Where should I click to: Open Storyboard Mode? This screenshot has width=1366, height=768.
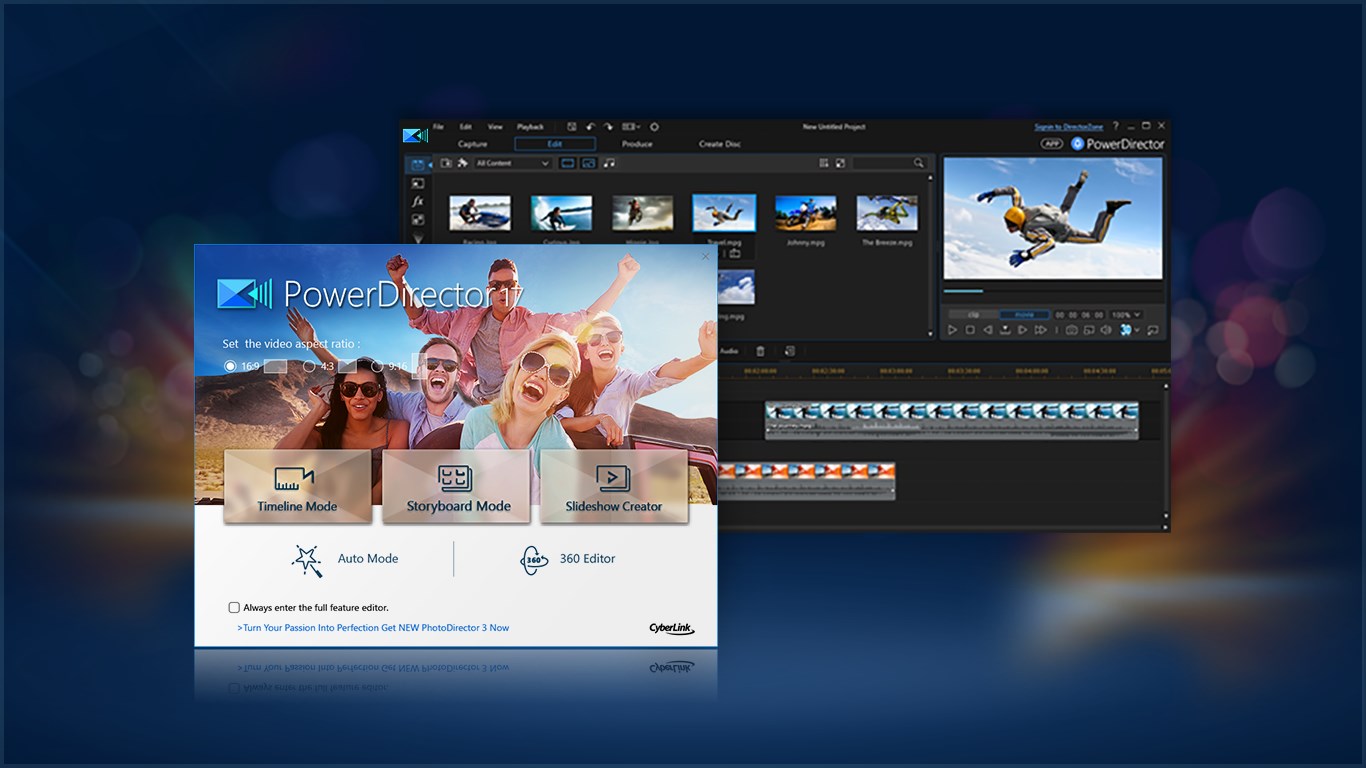(x=456, y=486)
